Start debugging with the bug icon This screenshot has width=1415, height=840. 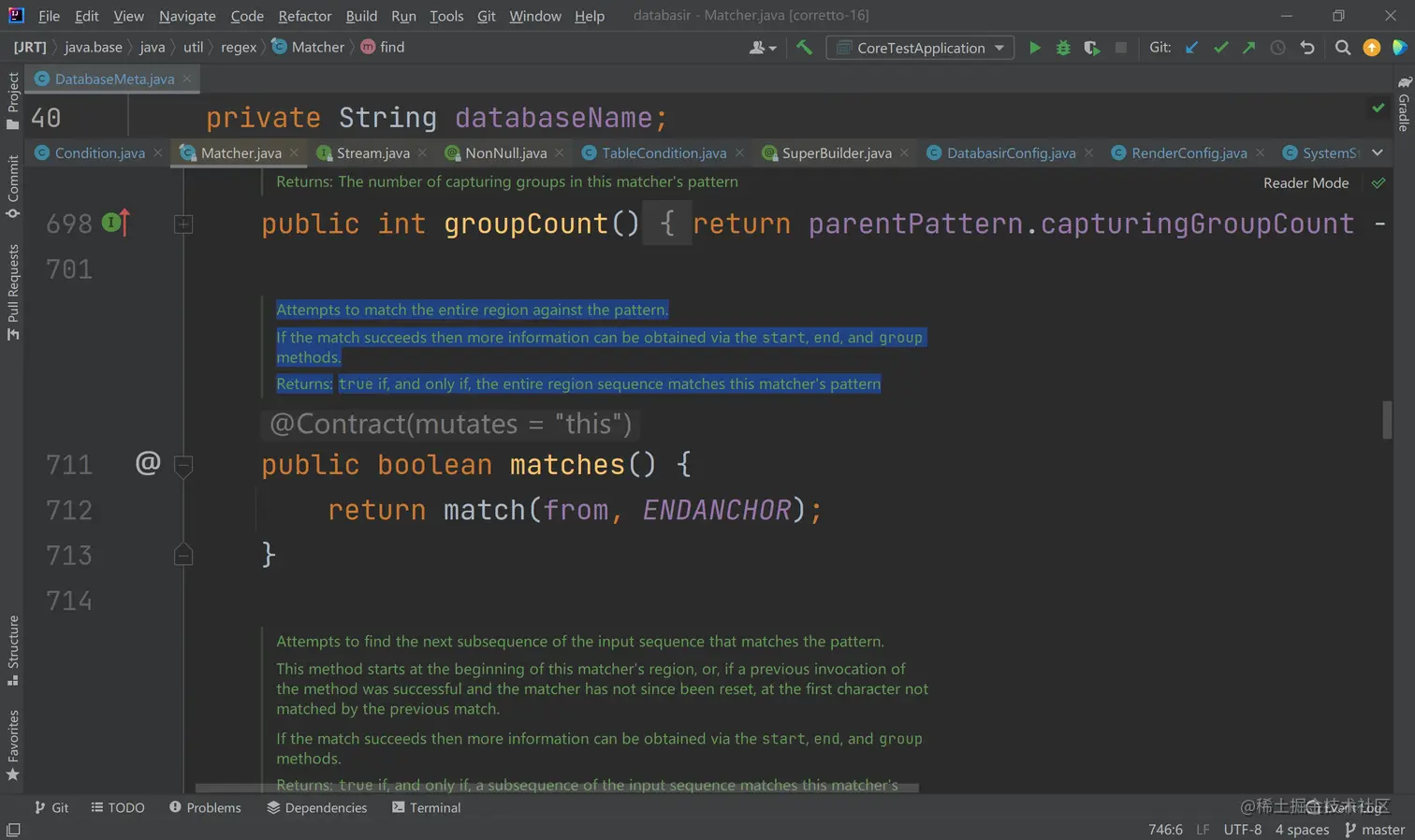pos(1063,48)
